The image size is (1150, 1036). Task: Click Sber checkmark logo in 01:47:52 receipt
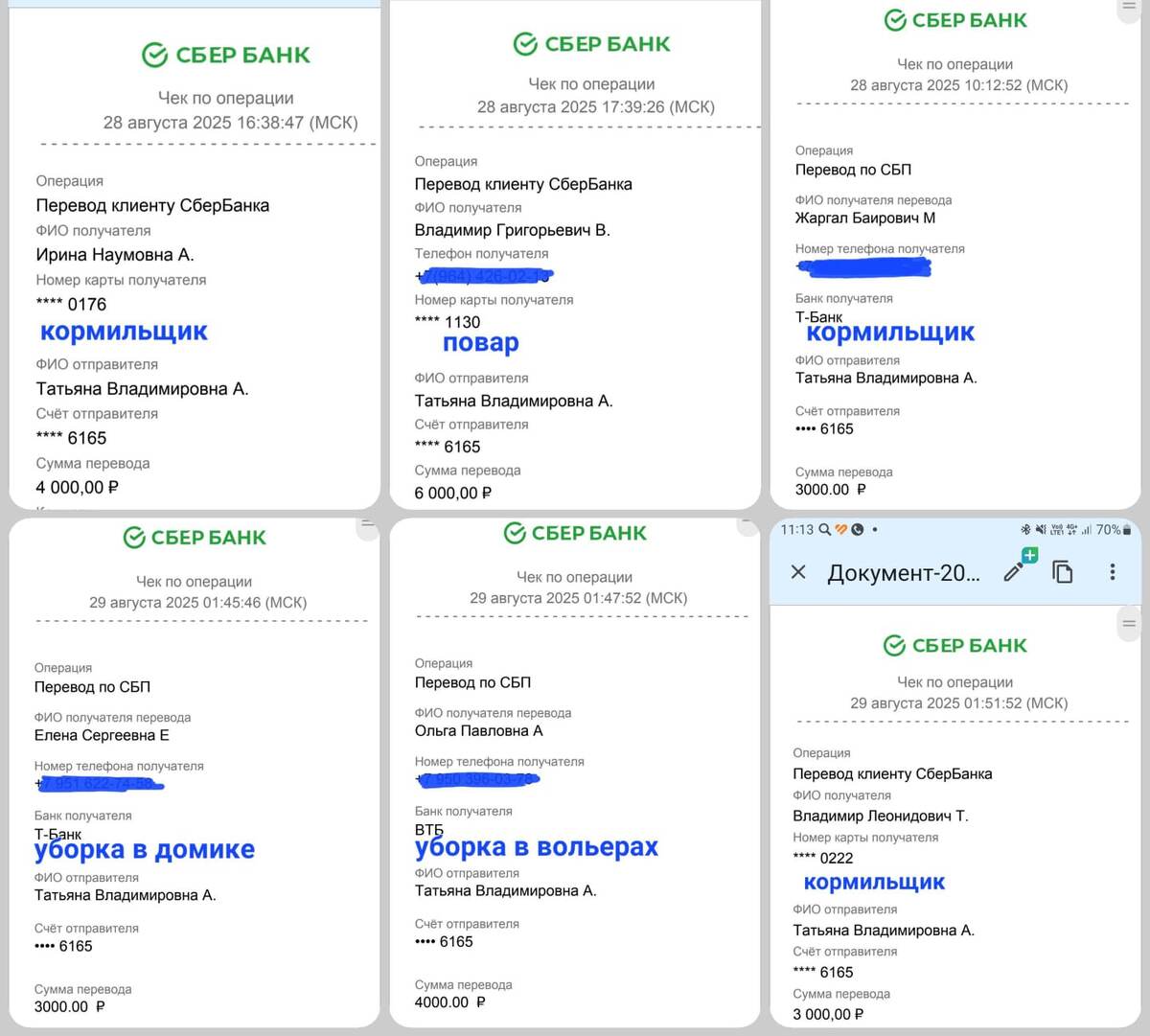(x=515, y=533)
